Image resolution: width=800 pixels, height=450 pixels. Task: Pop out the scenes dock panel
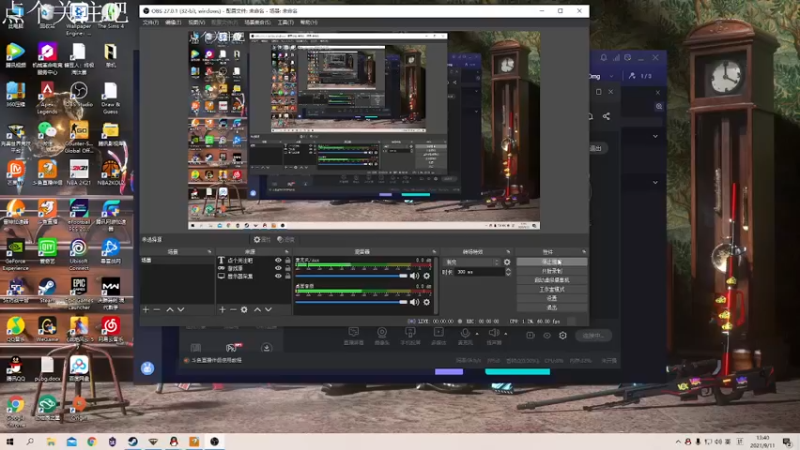tap(209, 252)
